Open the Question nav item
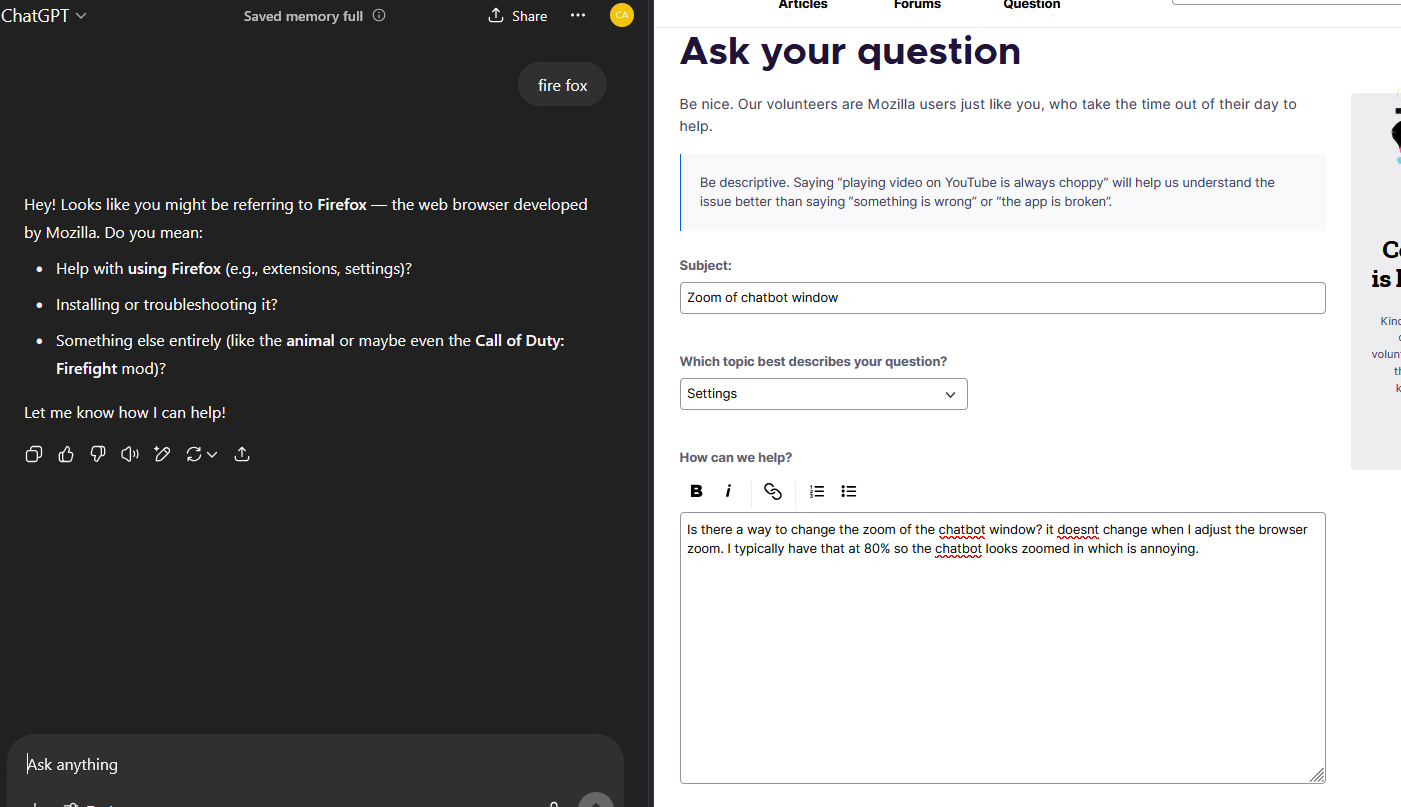This screenshot has width=1401, height=807. pos(1032,5)
